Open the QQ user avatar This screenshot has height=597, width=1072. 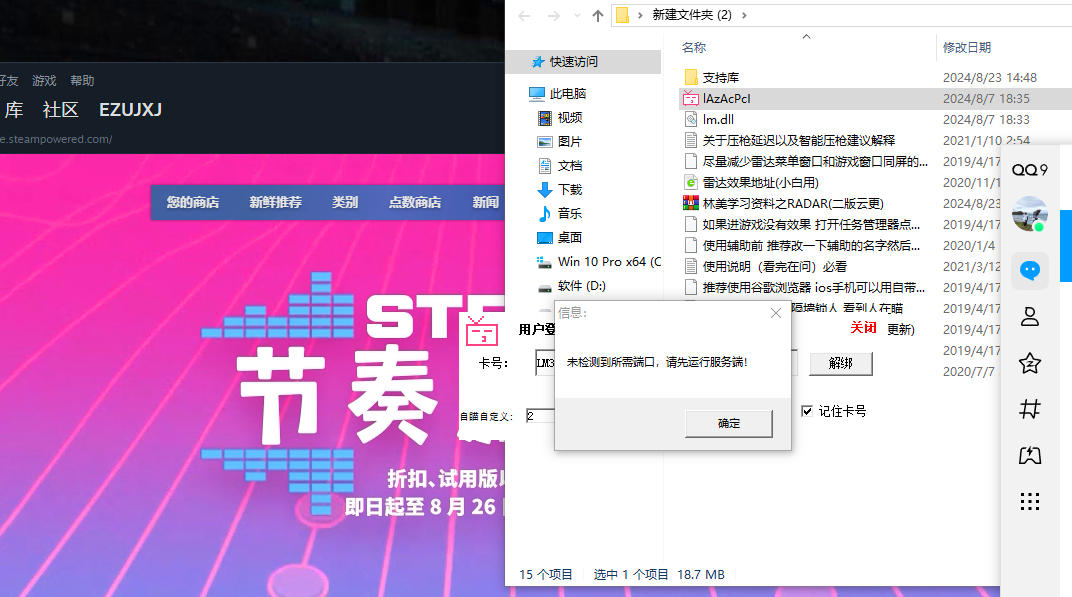[1030, 214]
